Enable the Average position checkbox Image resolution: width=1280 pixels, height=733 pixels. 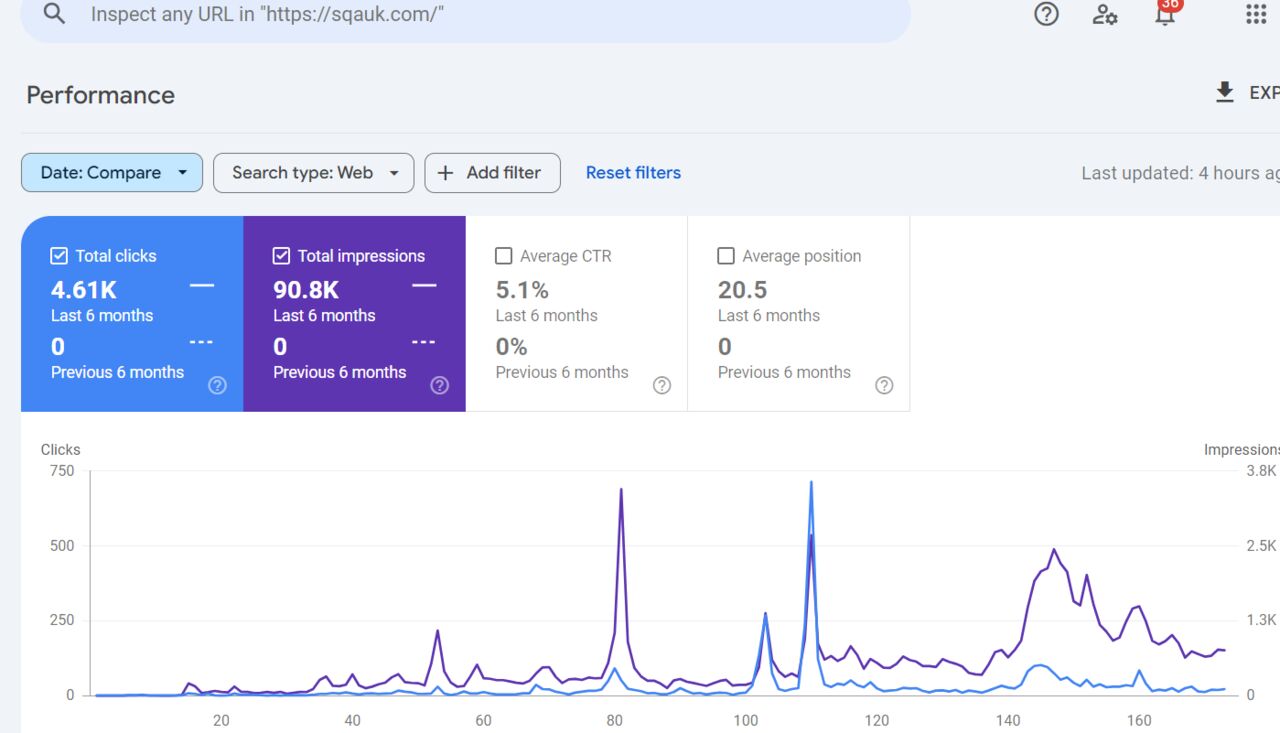pyautogui.click(x=726, y=256)
